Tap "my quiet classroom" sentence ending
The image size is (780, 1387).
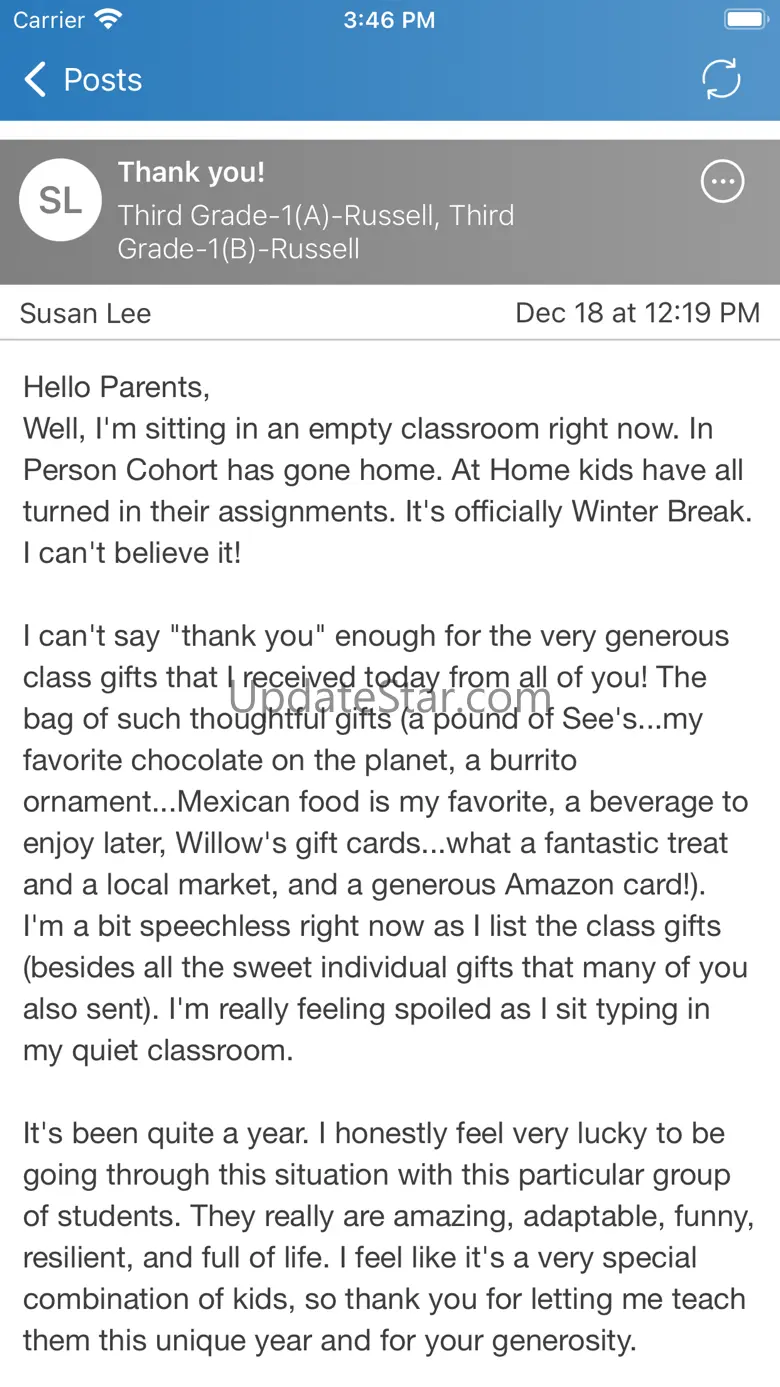tap(158, 1050)
